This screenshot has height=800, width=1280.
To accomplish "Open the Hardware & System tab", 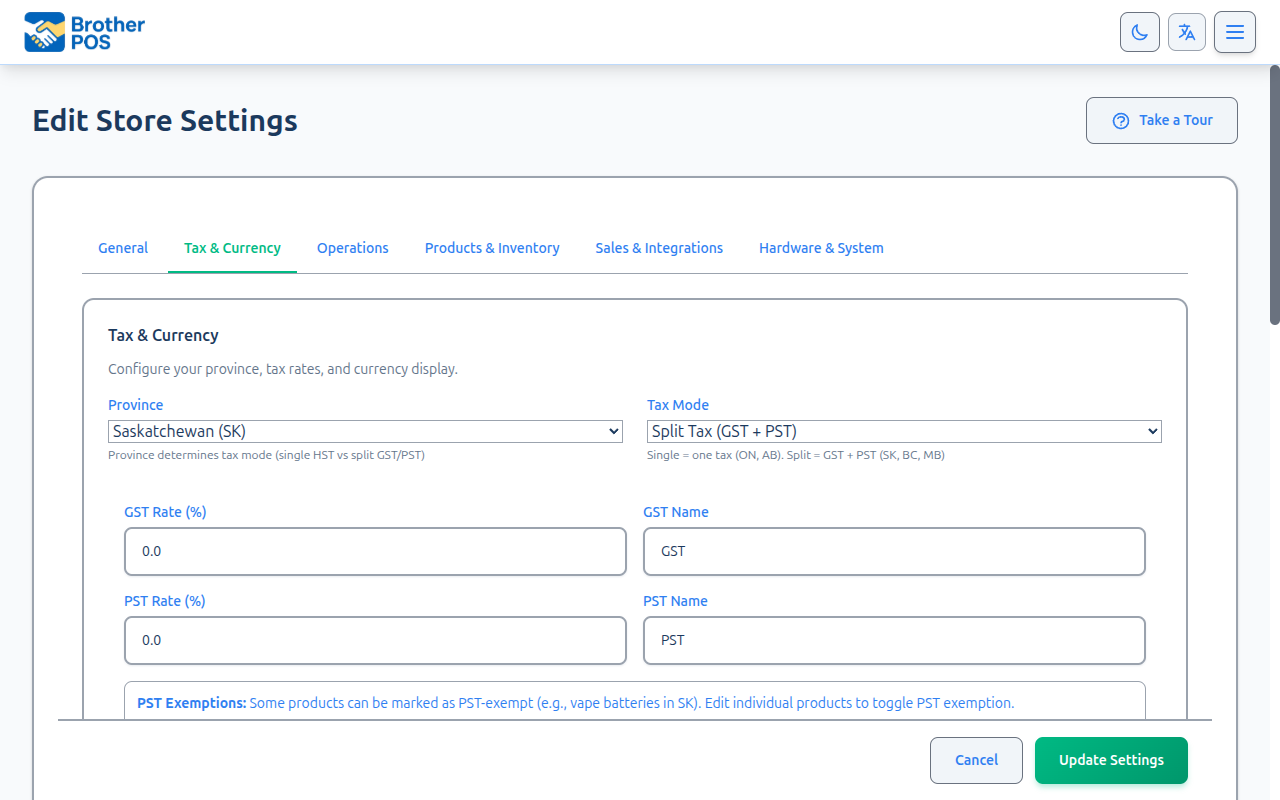I will coord(821,248).
